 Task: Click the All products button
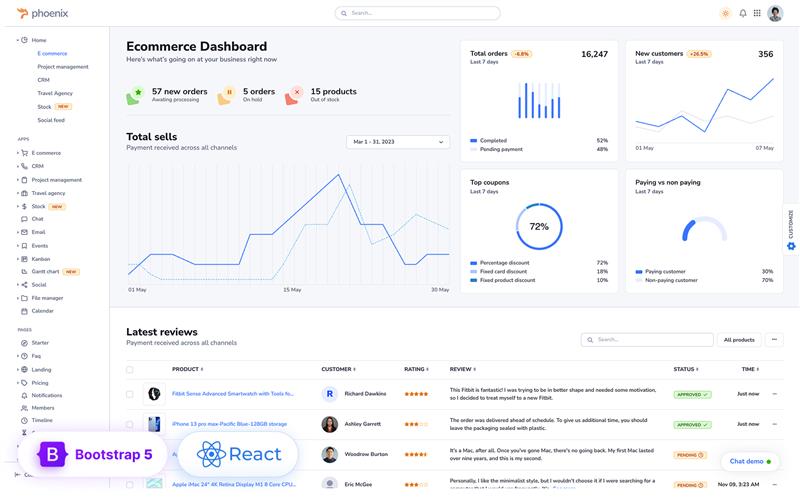739,340
